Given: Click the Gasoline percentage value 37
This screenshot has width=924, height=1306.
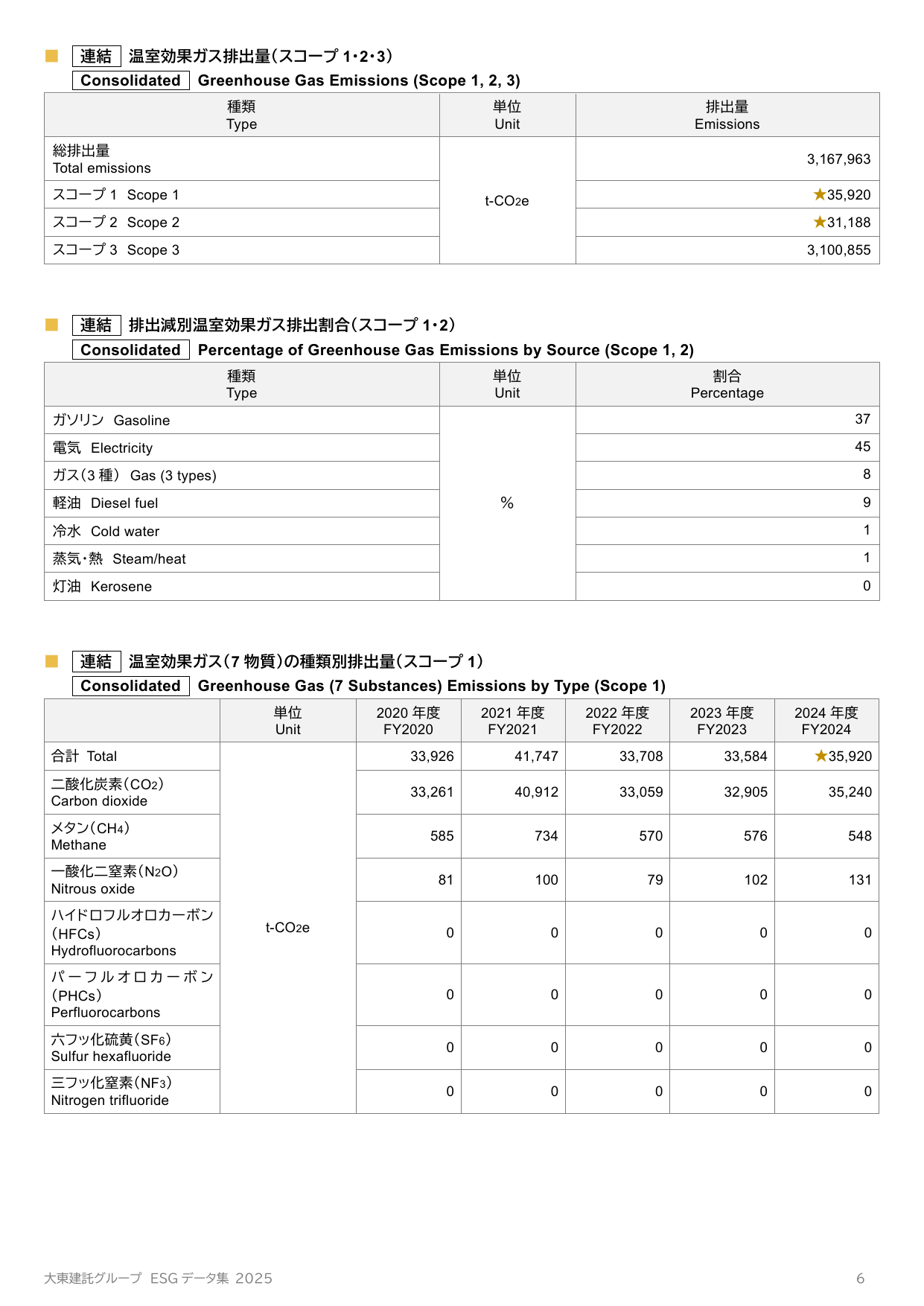Looking at the screenshot, I should pos(863,419).
